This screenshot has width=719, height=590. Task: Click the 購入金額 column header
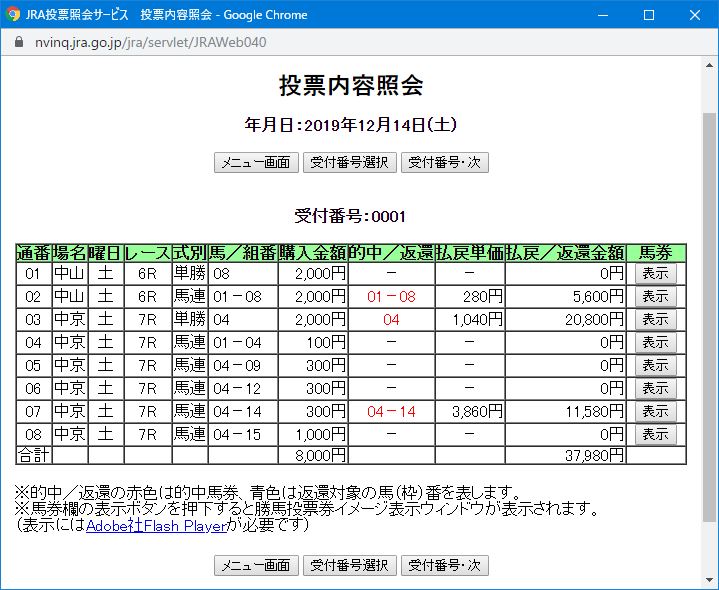tap(313, 253)
